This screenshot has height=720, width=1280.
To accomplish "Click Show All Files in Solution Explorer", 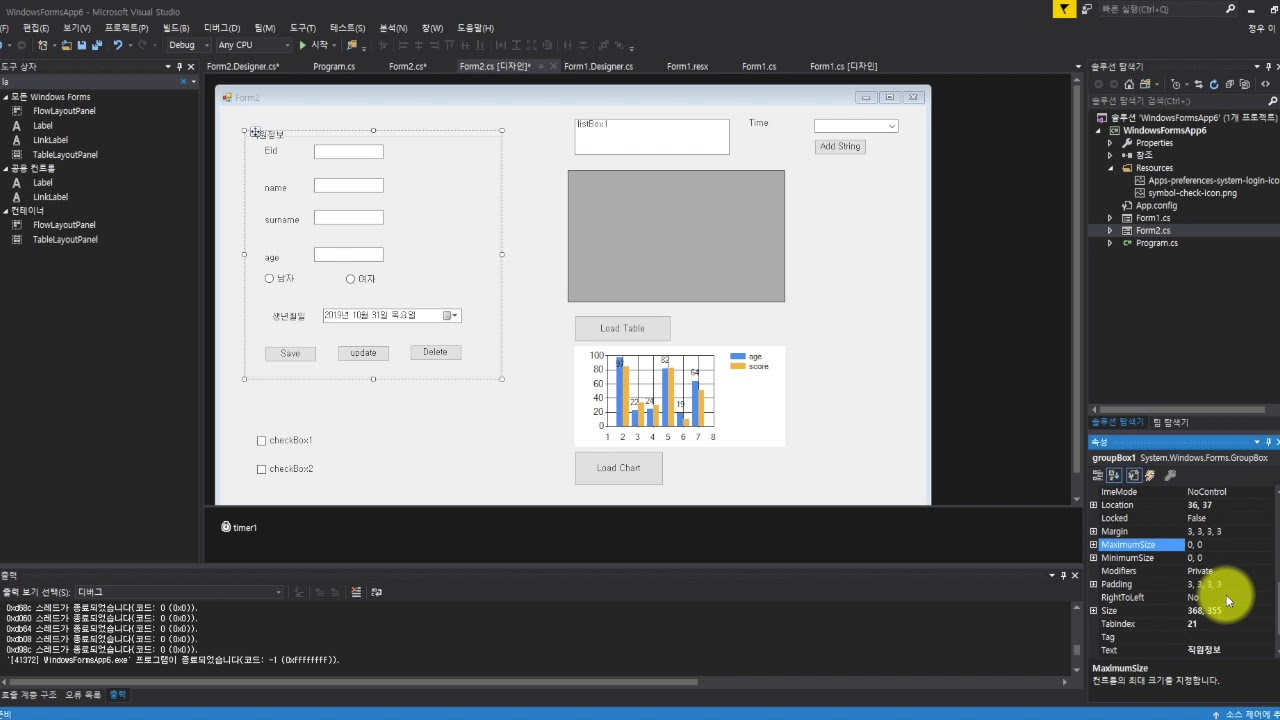I will 1245,84.
